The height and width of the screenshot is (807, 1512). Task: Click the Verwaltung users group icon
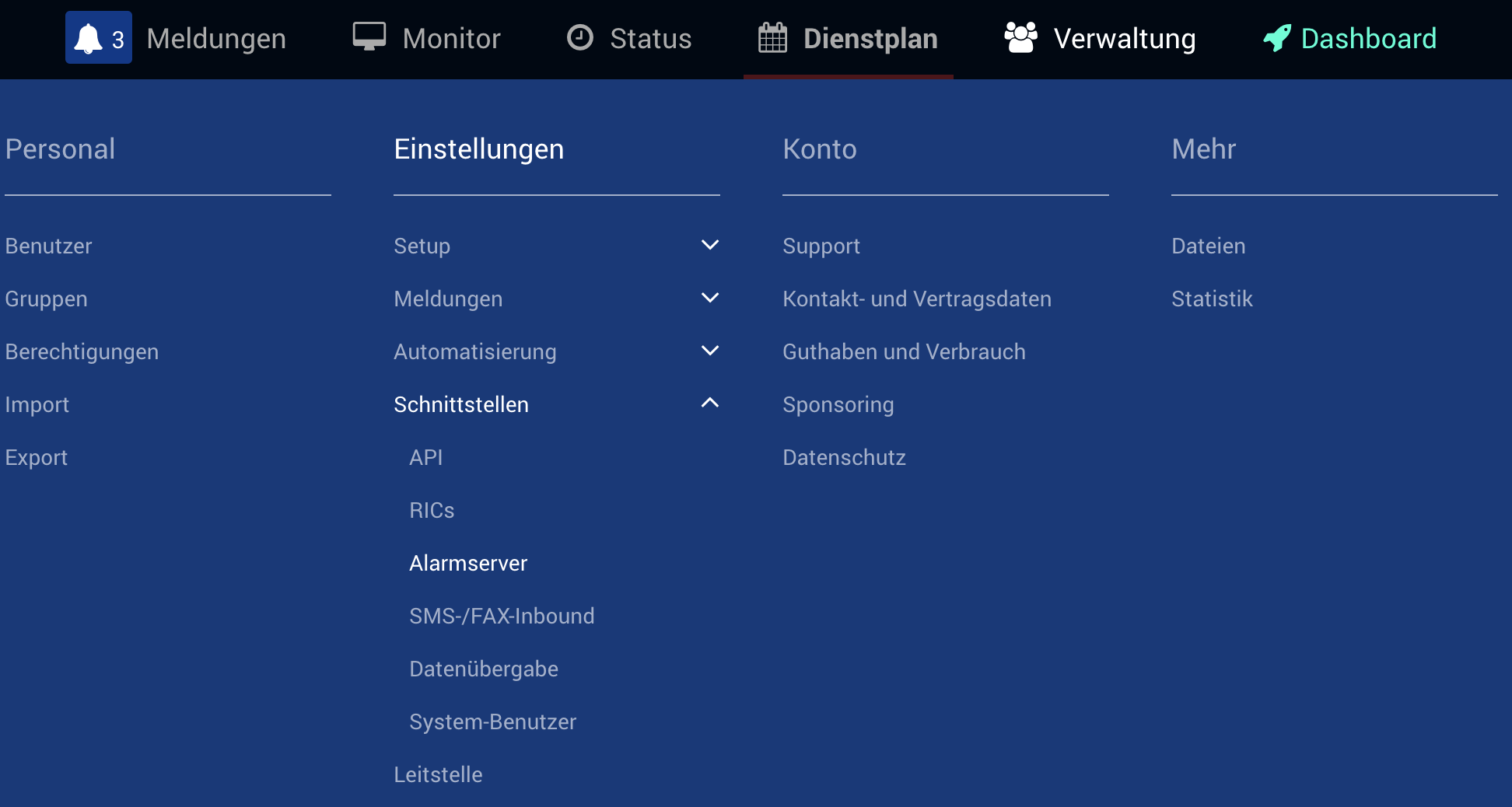click(x=1020, y=37)
